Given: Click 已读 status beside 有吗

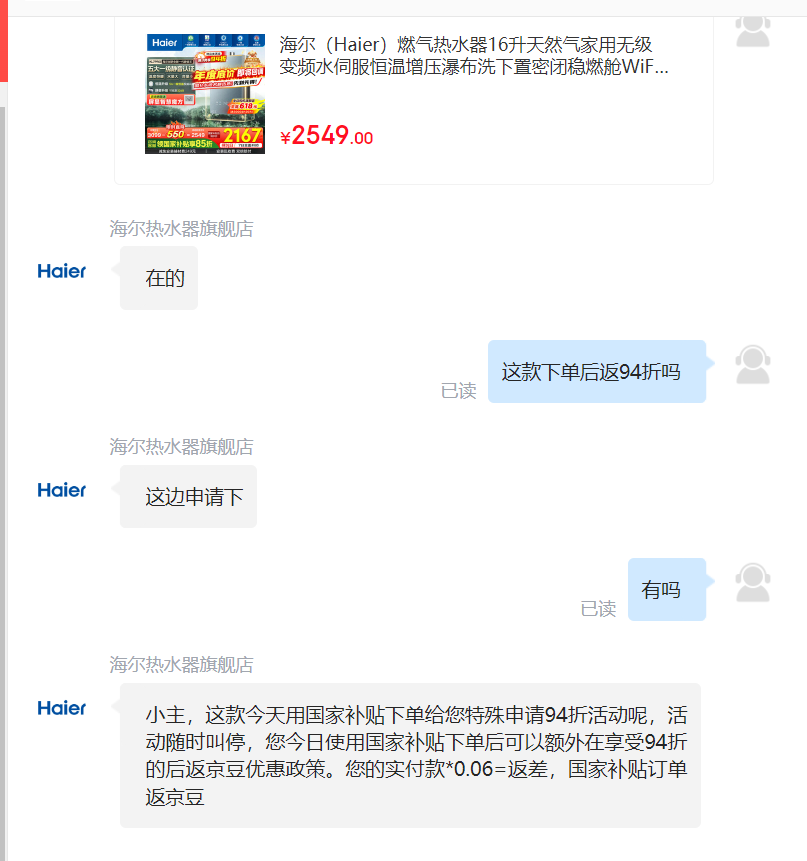Looking at the screenshot, I should pyautogui.click(x=598, y=609).
